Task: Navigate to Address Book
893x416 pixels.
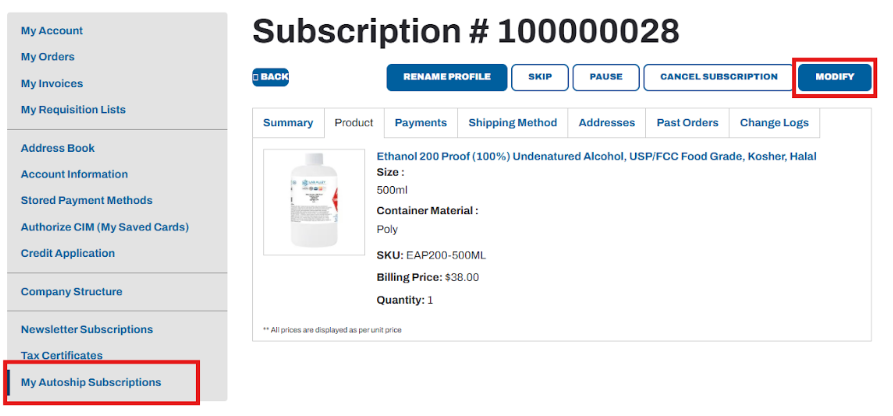Action: (58, 148)
